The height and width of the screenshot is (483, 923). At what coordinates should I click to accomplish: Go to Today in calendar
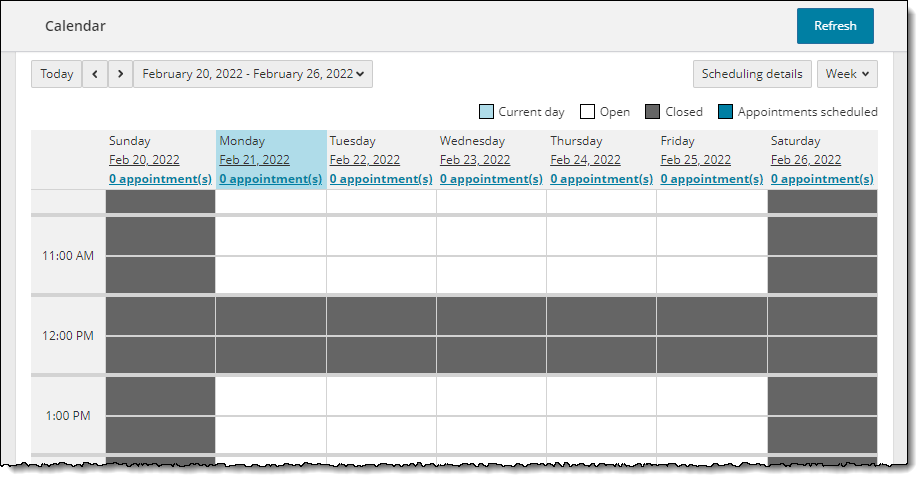57,74
